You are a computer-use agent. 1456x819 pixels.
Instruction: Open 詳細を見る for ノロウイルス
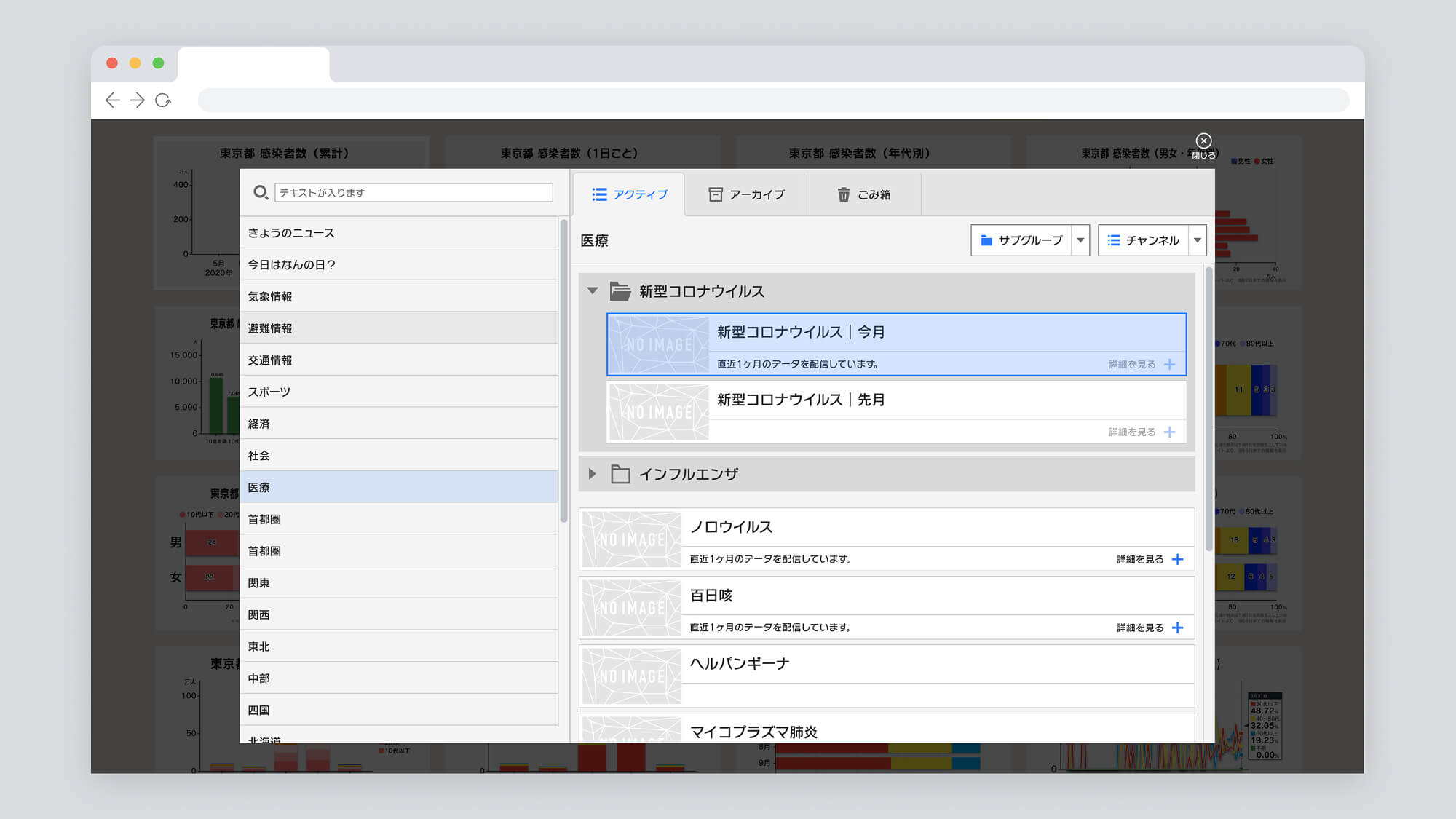point(1140,559)
